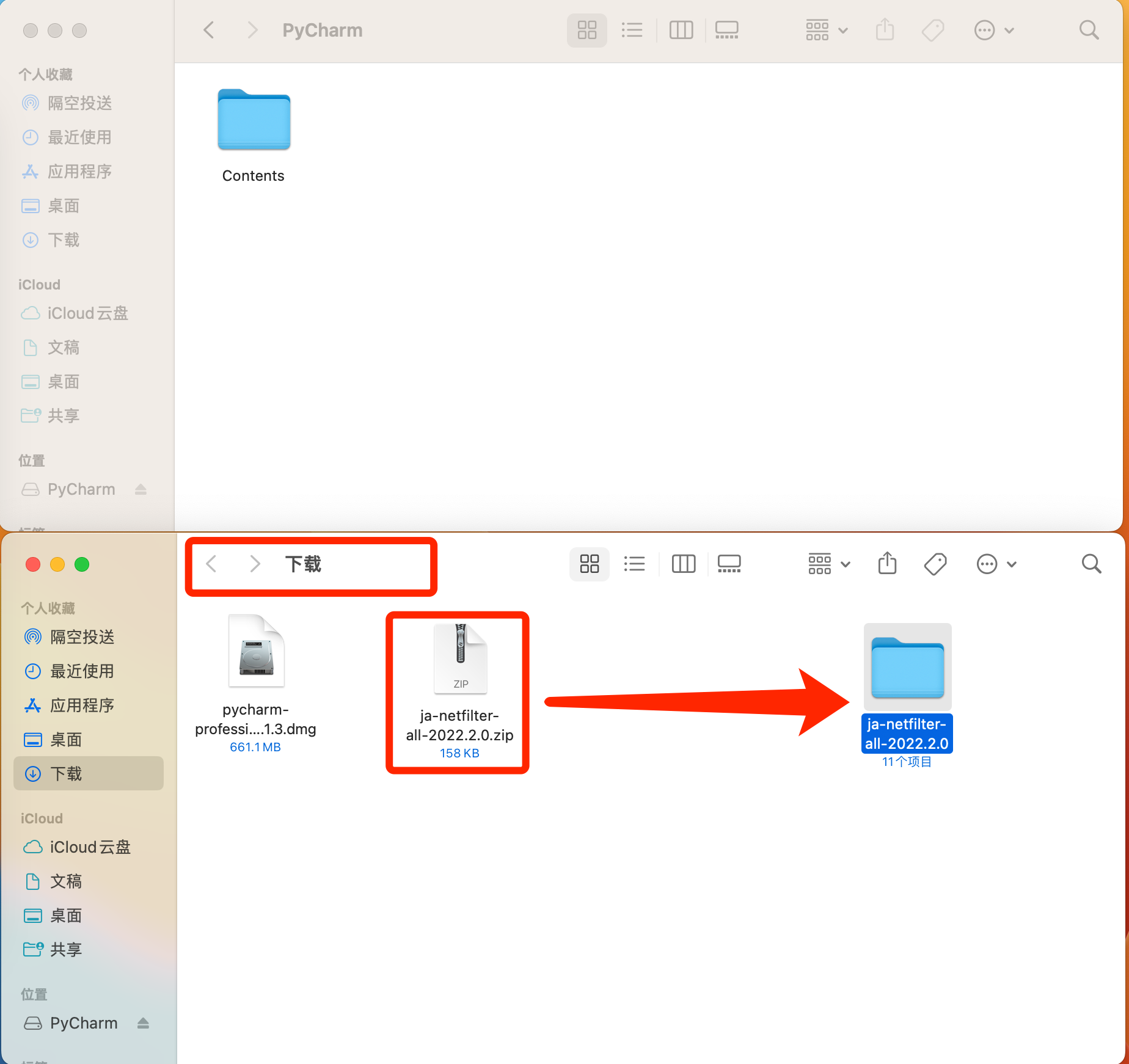
Task: Open group-by dropdown in 下载 window
Action: (829, 564)
